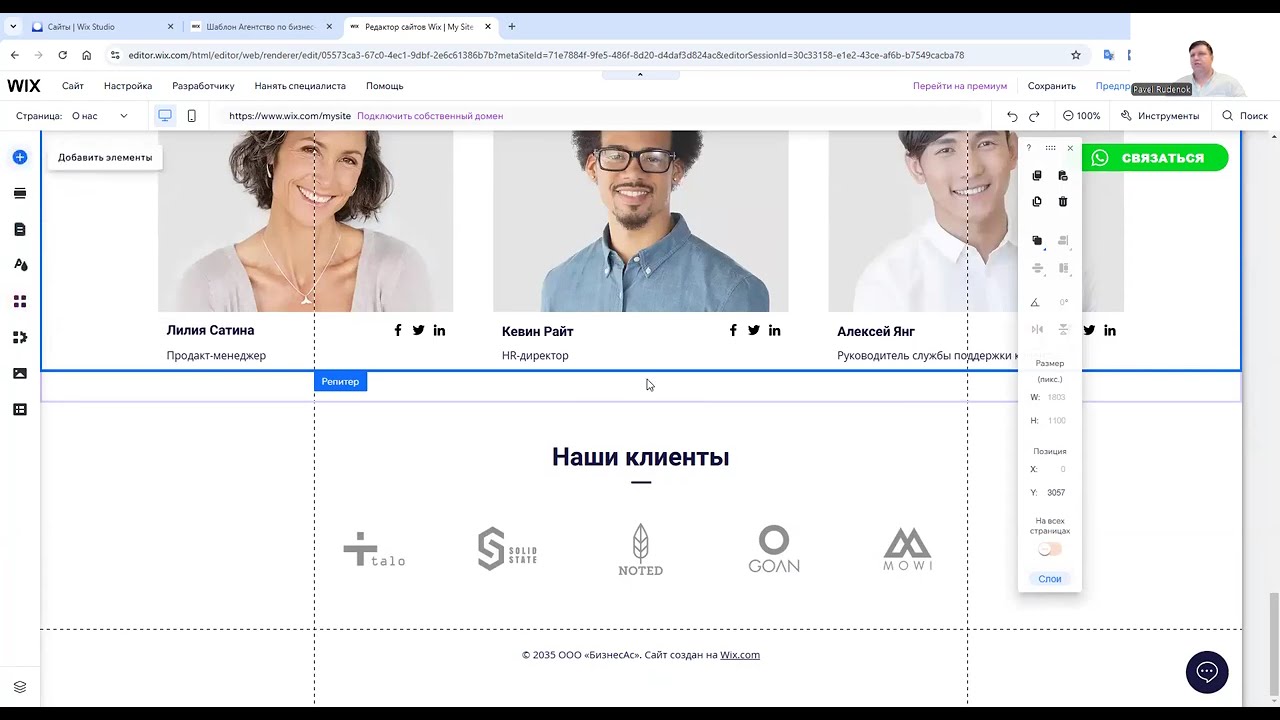Go to the browser home page icon
The width and height of the screenshot is (1280, 720).
pos(87,55)
